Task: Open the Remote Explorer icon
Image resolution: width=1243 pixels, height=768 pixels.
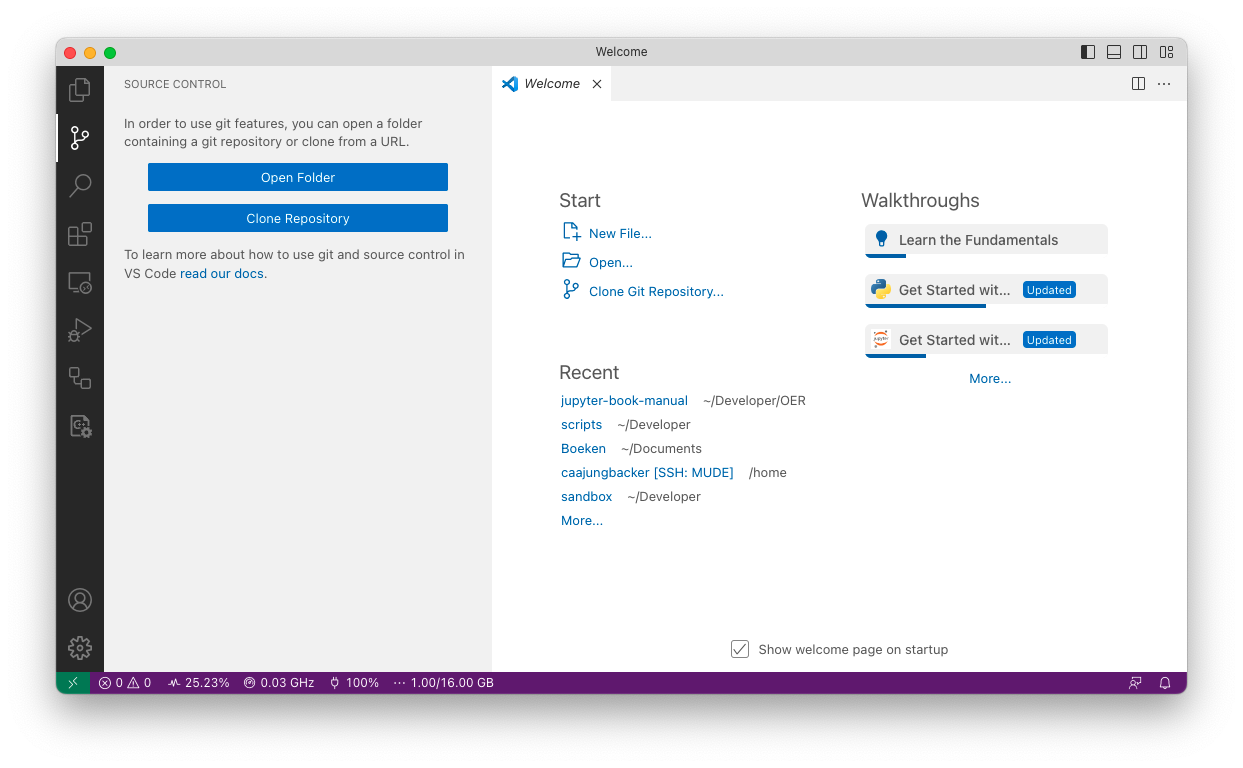Action: pyautogui.click(x=79, y=282)
